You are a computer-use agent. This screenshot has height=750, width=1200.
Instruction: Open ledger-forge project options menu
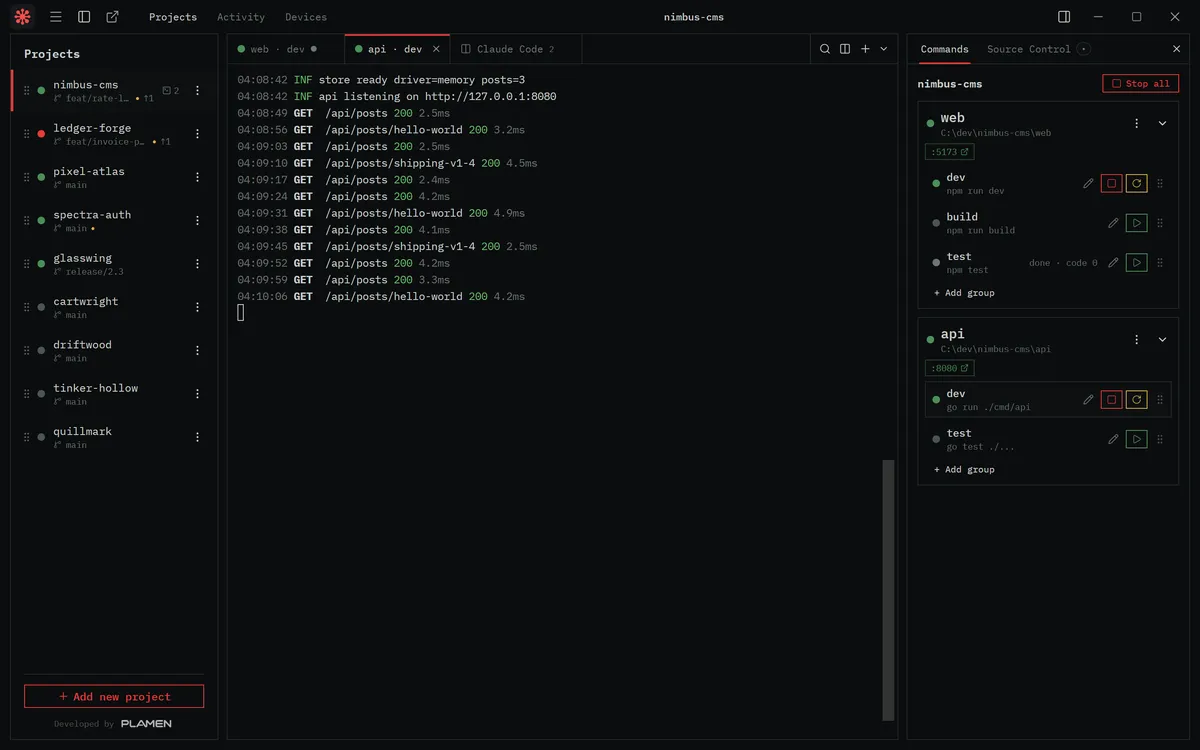coord(197,134)
